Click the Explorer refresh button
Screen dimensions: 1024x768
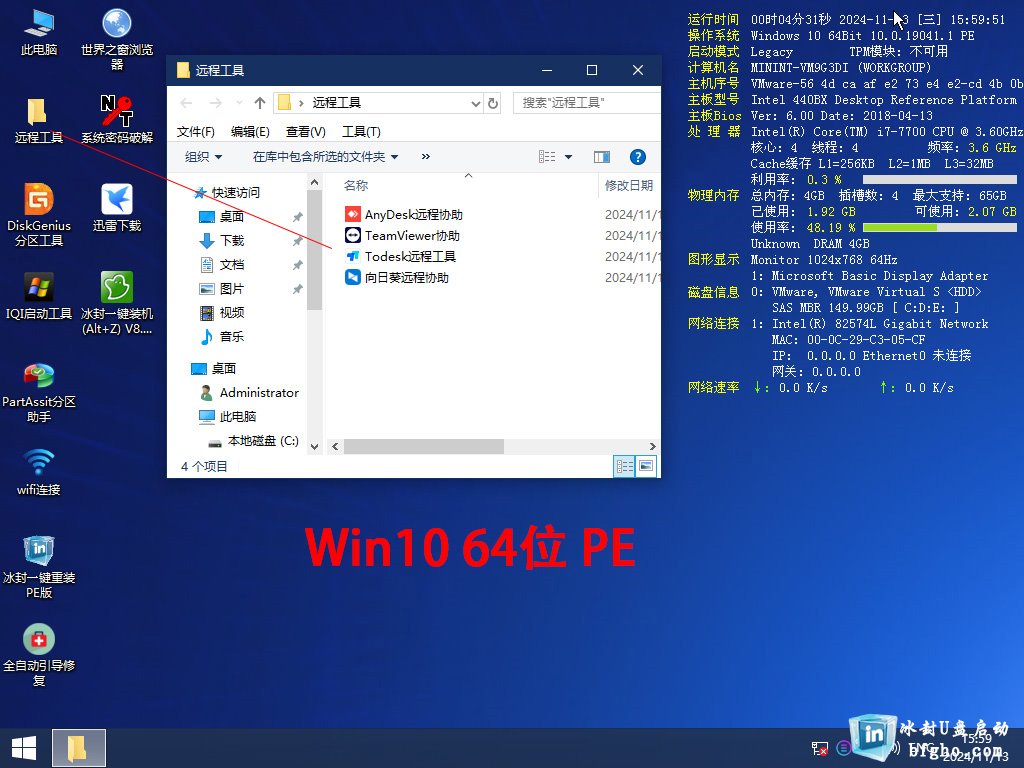point(493,103)
